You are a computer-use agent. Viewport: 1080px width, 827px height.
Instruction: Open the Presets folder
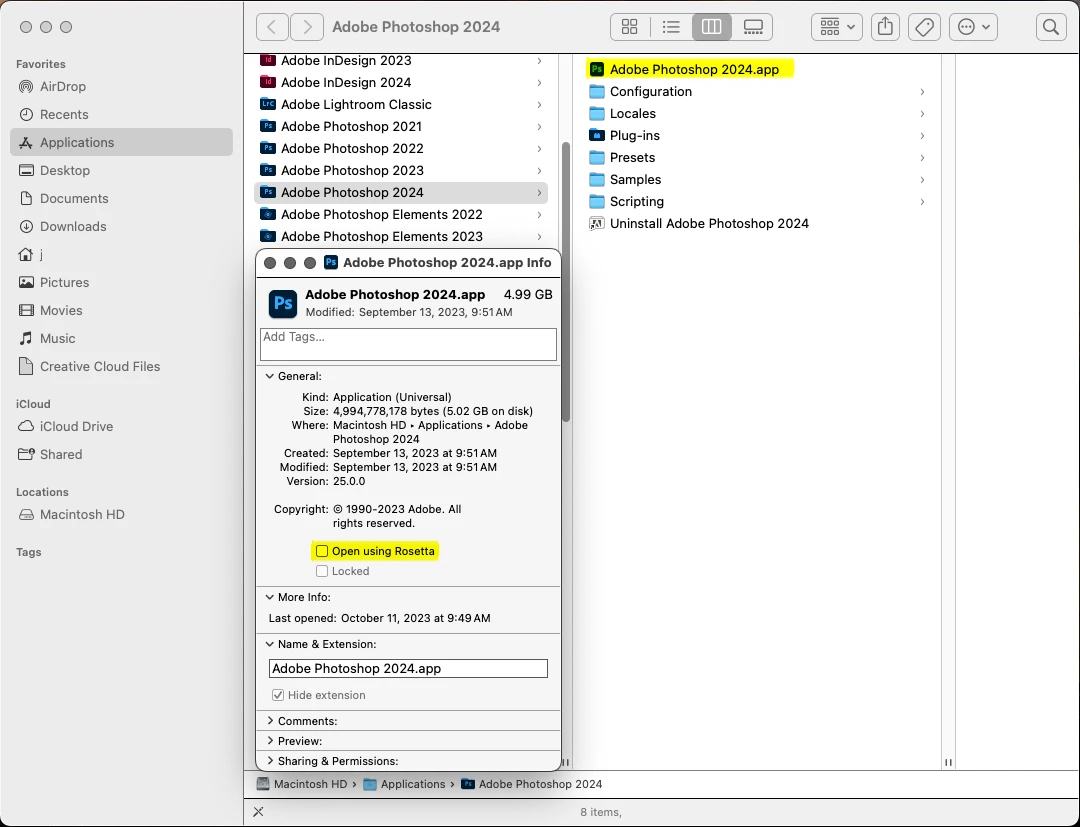[757, 158]
